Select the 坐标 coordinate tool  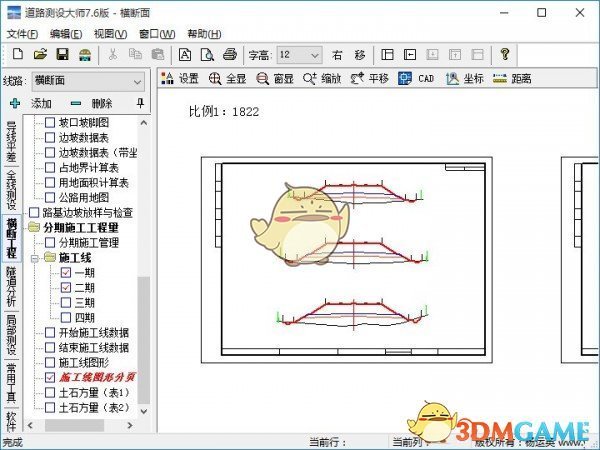465,78
